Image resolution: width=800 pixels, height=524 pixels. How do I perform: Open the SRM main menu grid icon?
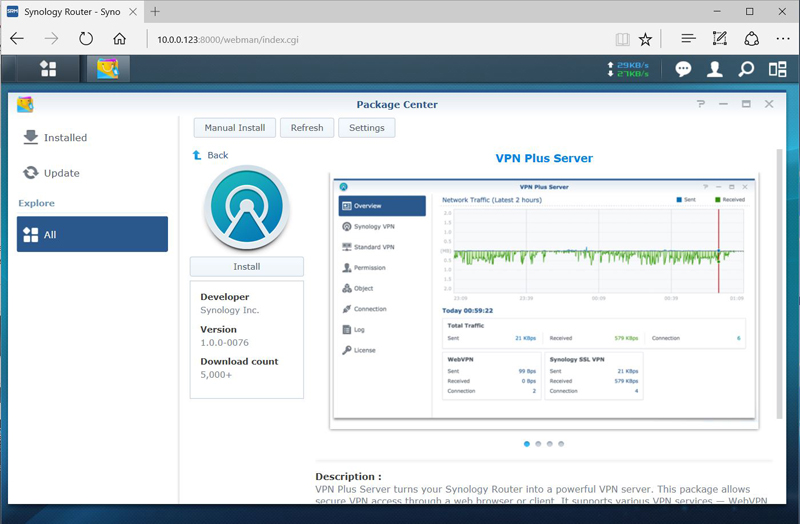(48, 69)
